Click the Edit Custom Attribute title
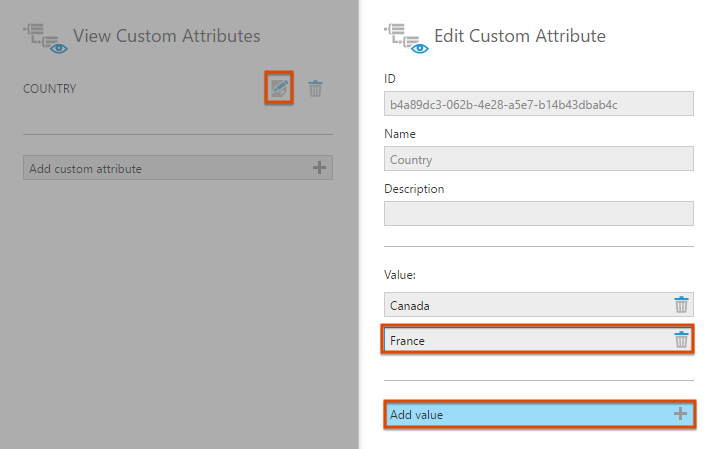Viewport: 718px width, 449px height. coord(520,36)
